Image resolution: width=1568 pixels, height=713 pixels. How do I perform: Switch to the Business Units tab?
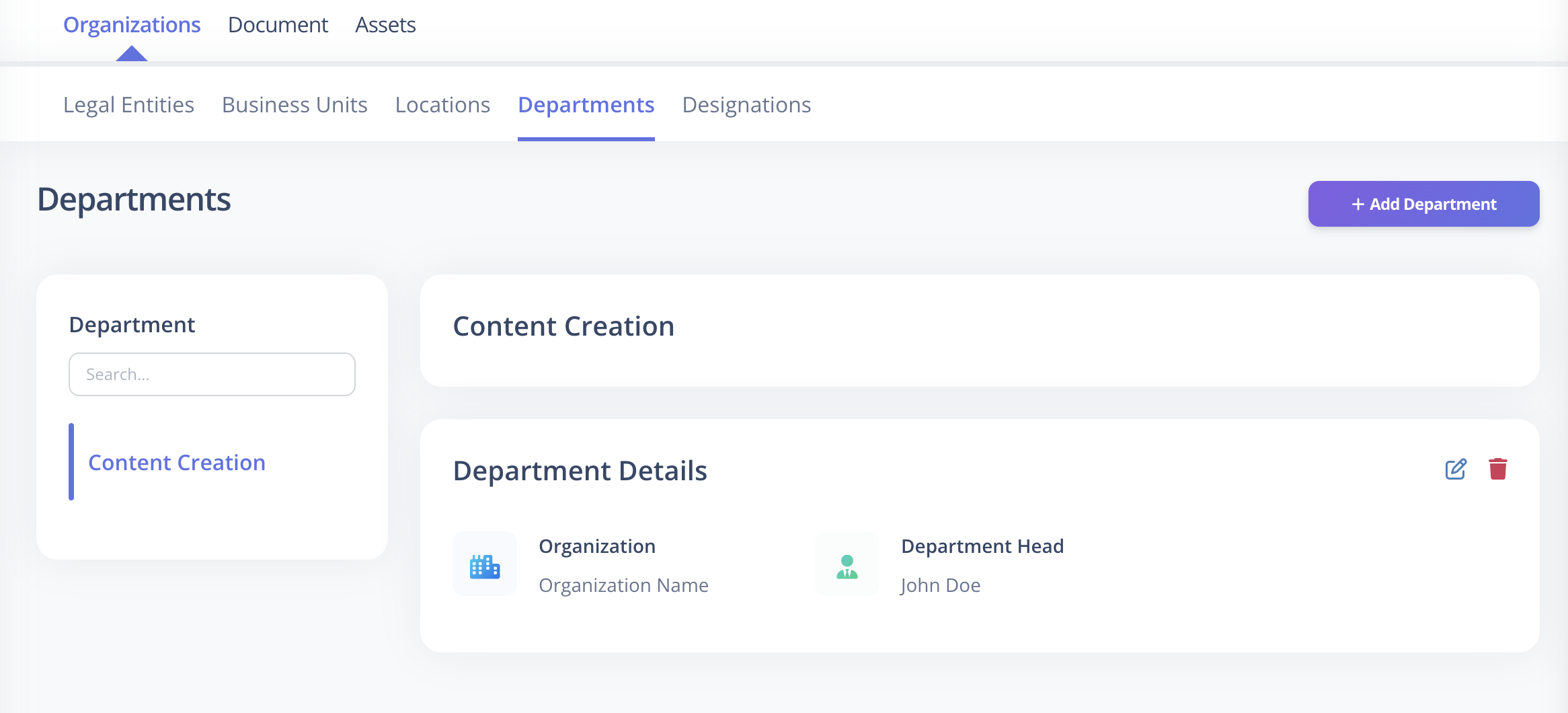295,105
